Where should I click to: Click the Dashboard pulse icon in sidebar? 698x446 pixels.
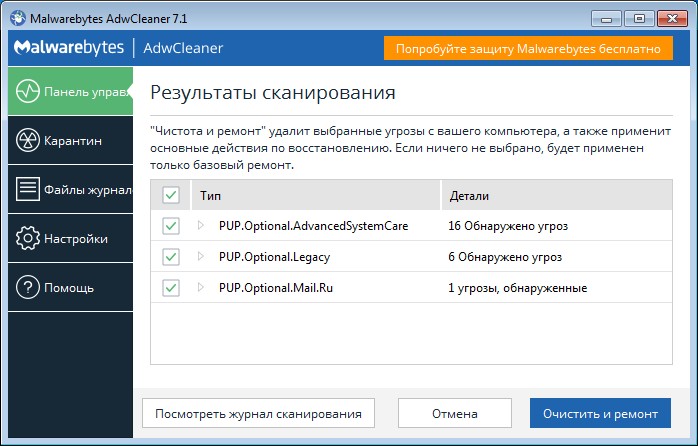28,91
